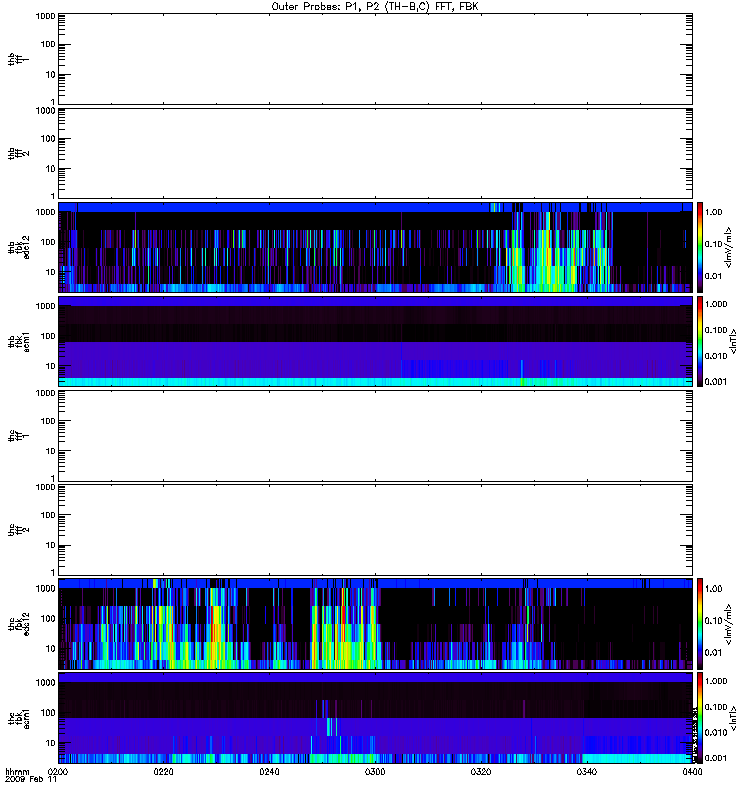
Task: Click the thb fbk edc12 color bar
Action: [x=700, y=247]
